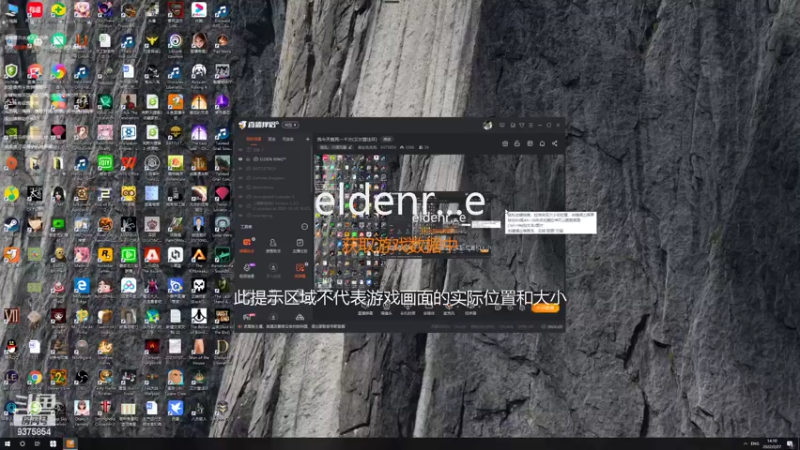Open the yellow Rockstar Games desktop shortcut
Image resolution: width=800 pixels, height=450 pixels.
105,255
